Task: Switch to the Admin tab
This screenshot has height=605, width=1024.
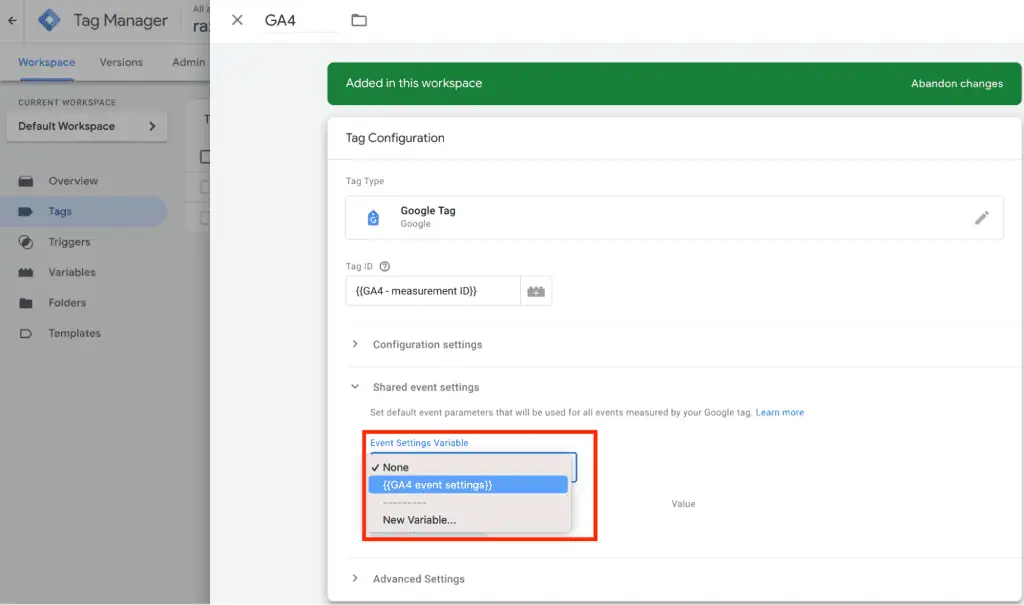Action: [187, 61]
